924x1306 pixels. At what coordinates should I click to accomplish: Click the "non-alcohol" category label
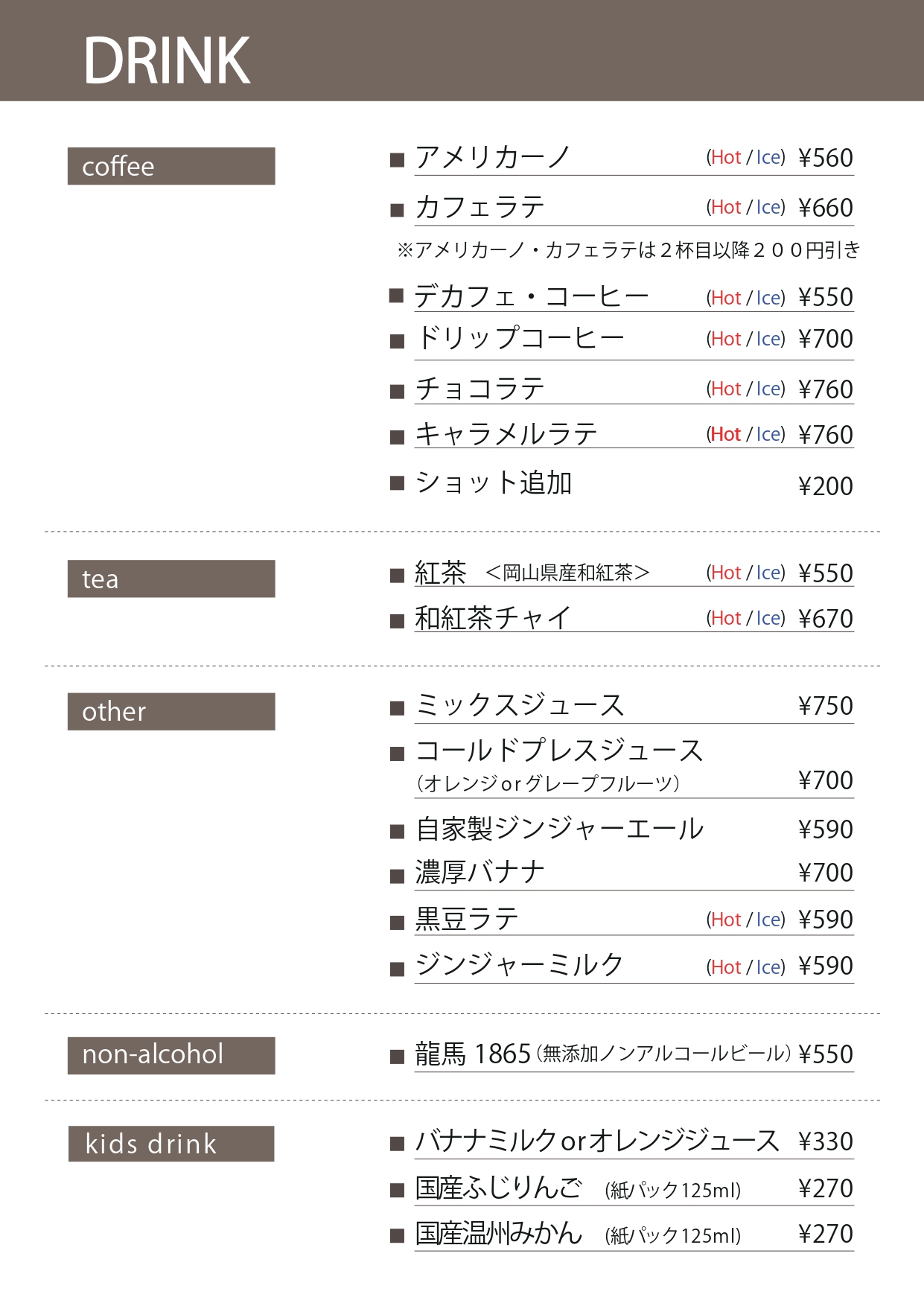(171, 1055)
